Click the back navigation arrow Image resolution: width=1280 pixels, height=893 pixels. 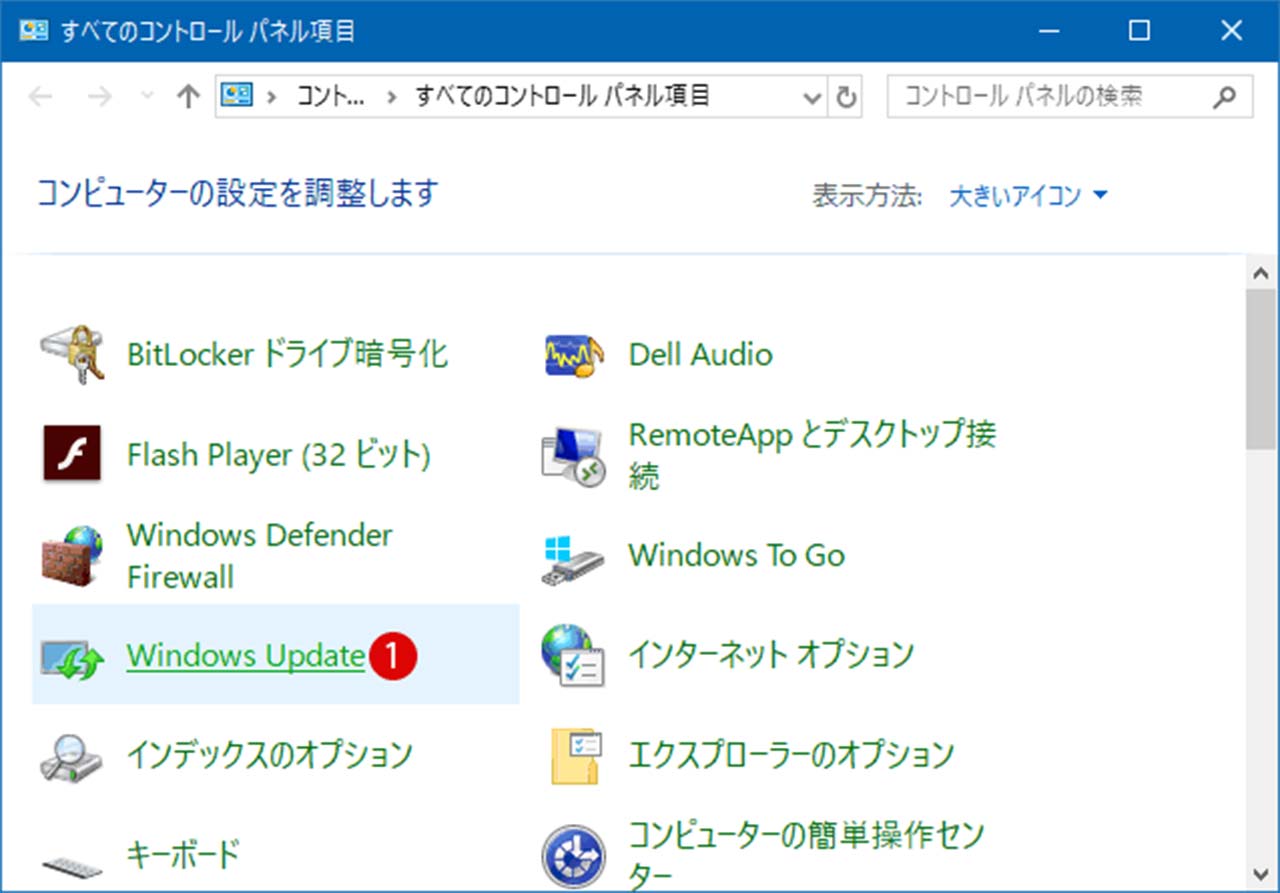41,97
